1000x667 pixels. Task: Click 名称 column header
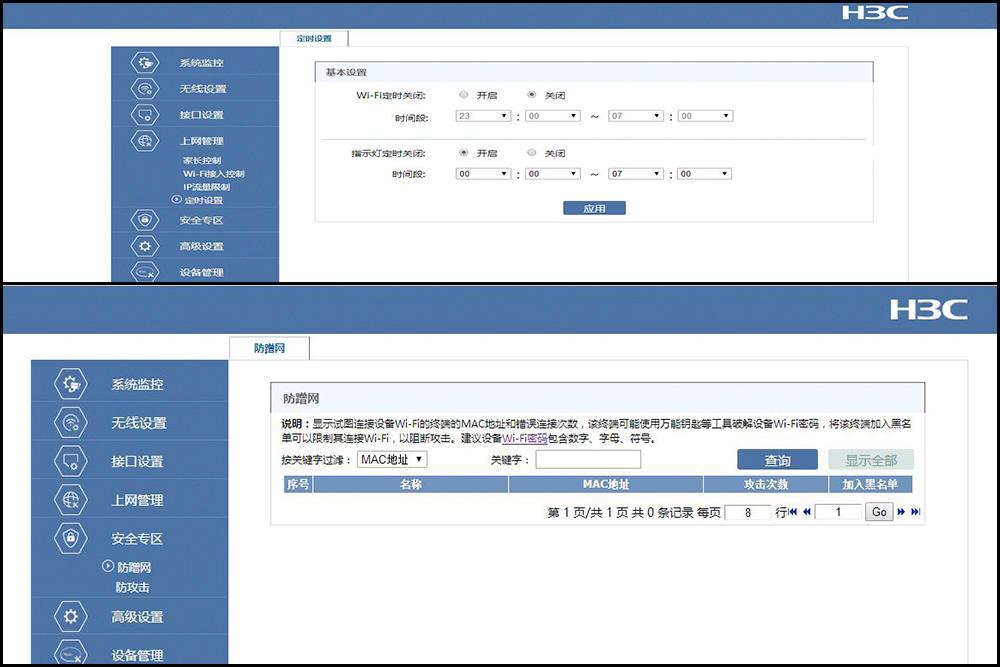click(x=411, y=485)
